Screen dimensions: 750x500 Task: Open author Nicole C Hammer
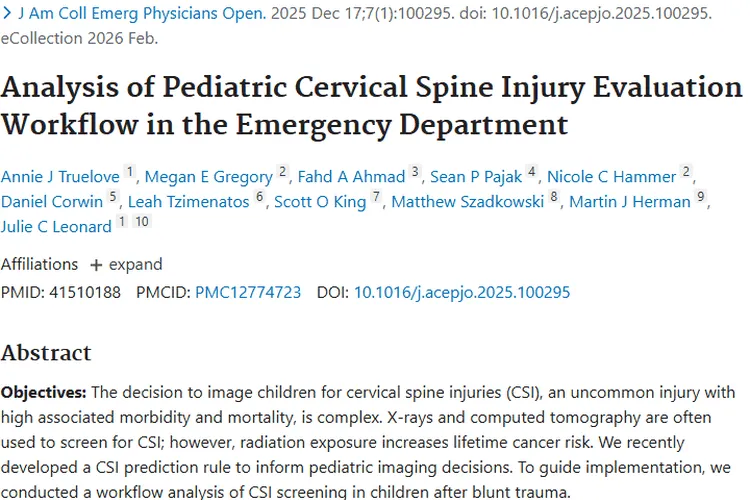click(x=612, y=177)
